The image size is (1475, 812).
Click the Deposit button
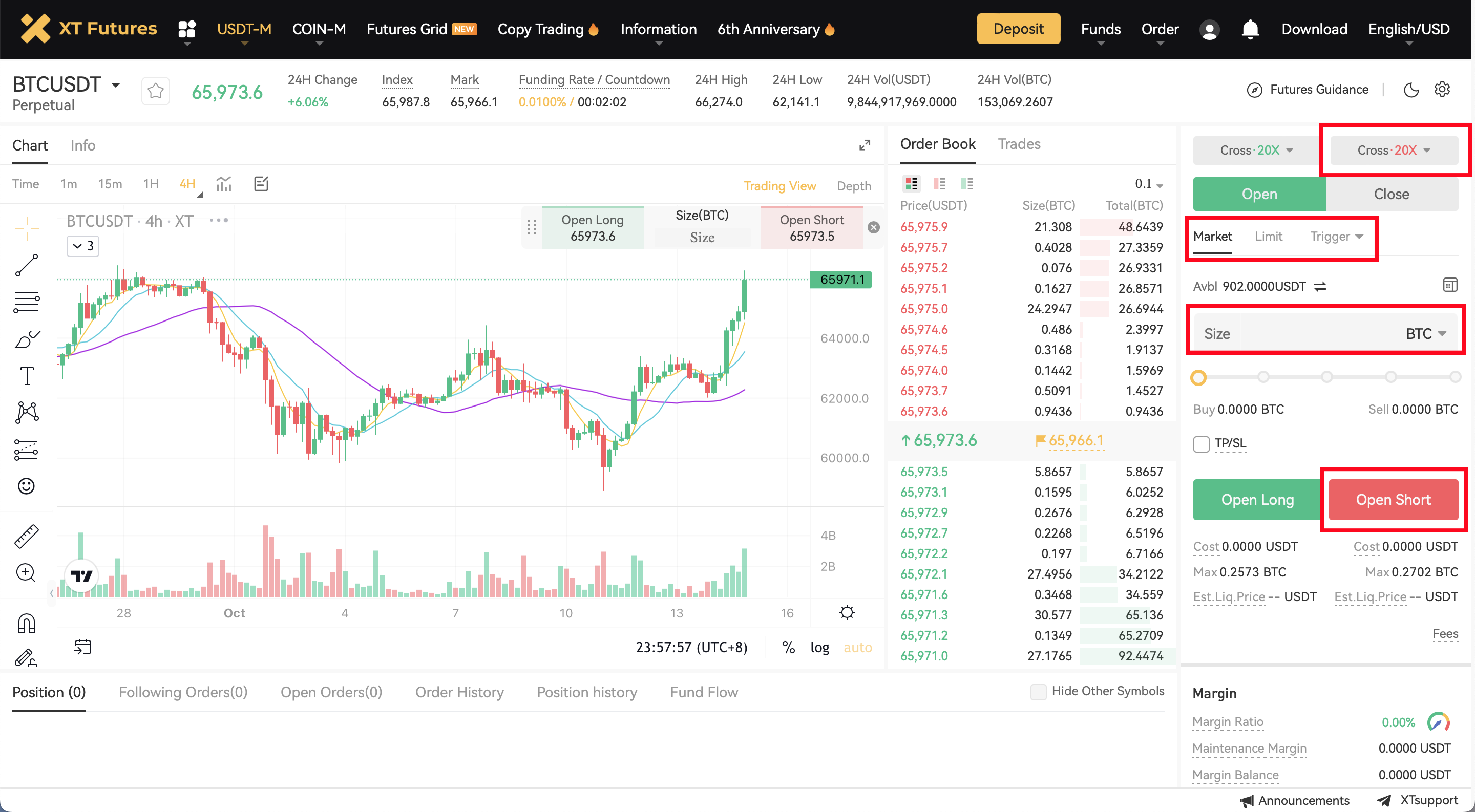(1018, 29)
